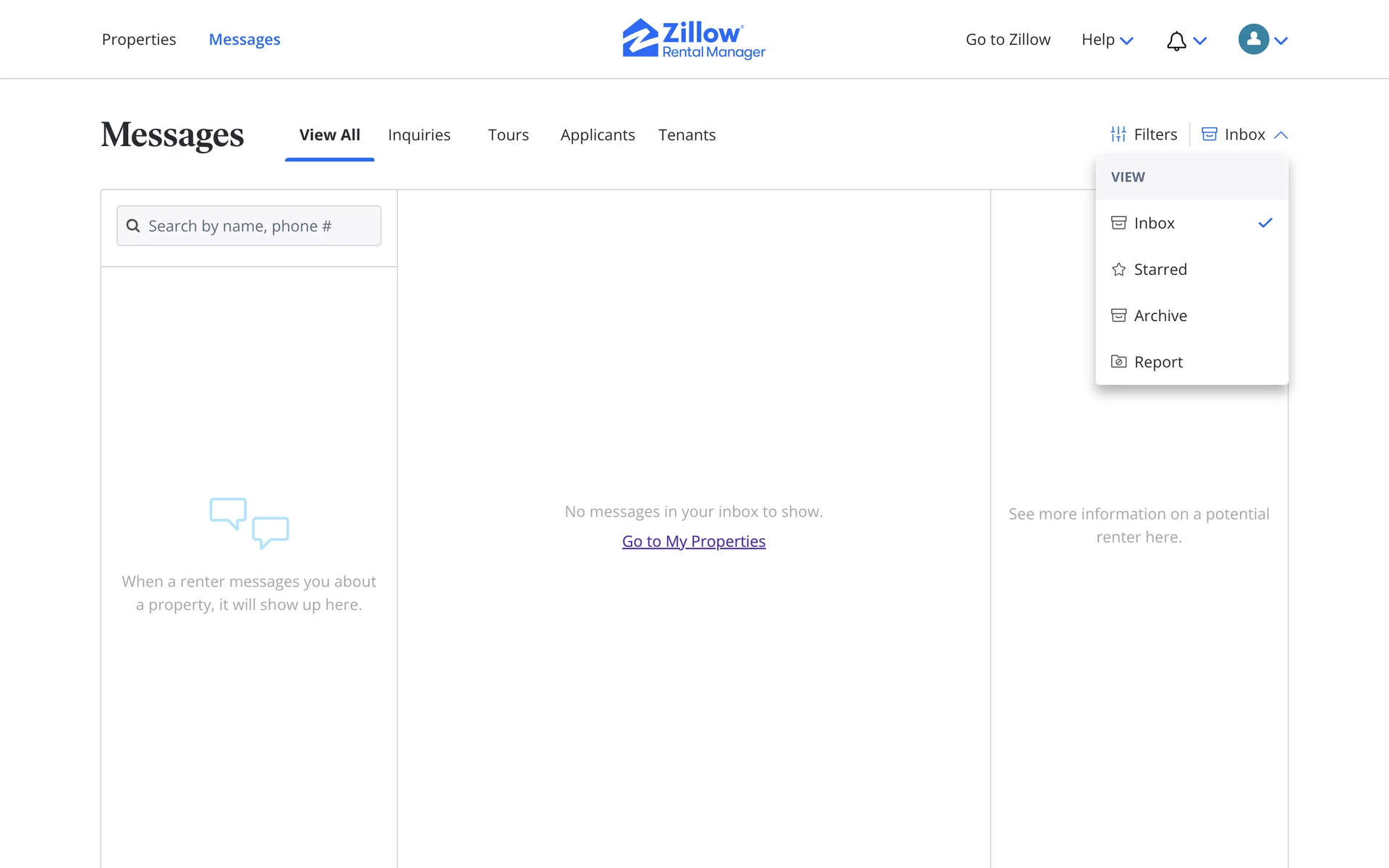This screenshot has width=1389, height=868.
Task: Click the search magnifier icon
Action: tap(133, 226)
